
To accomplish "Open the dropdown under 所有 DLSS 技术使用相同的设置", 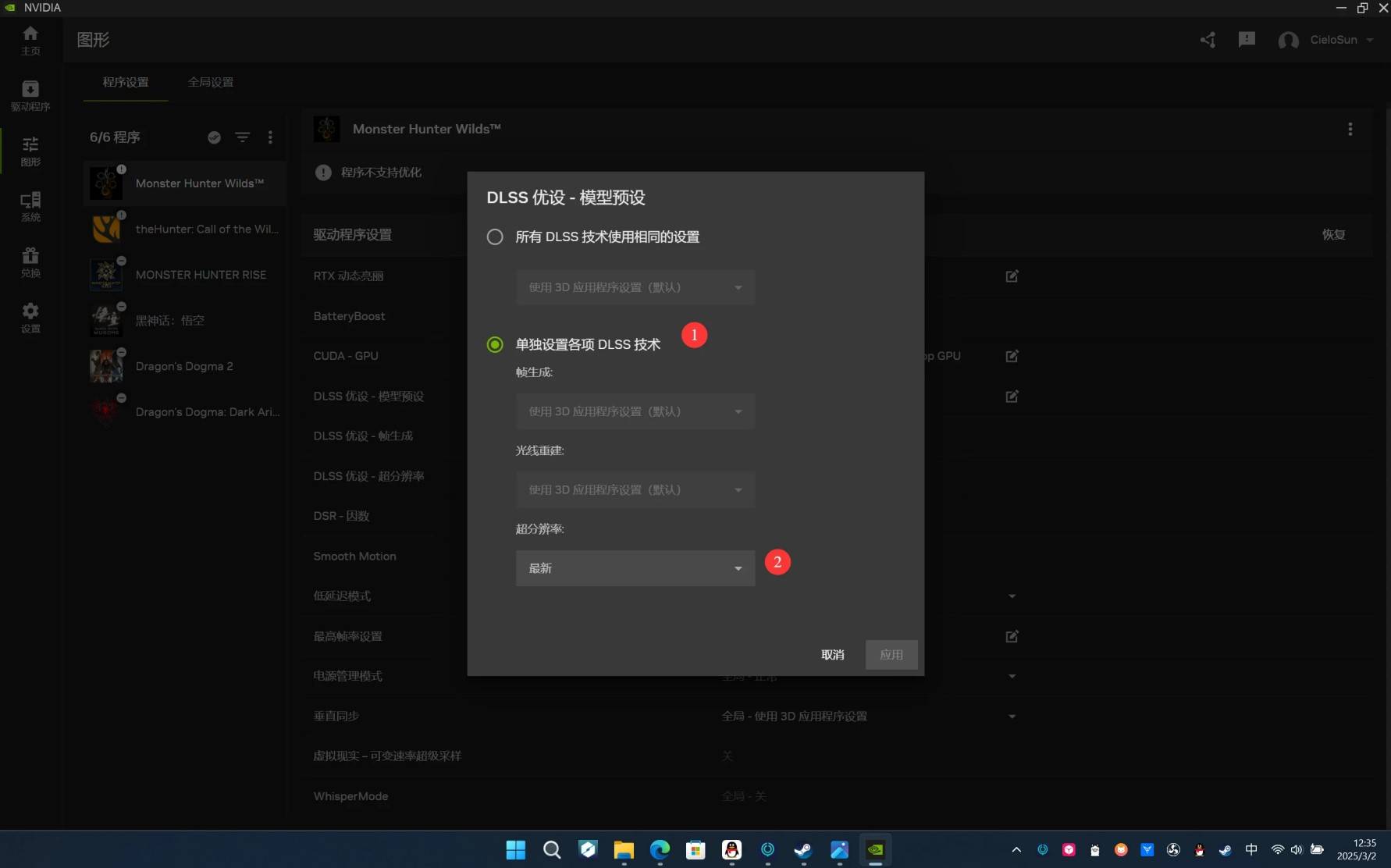I will click(635, 287).
